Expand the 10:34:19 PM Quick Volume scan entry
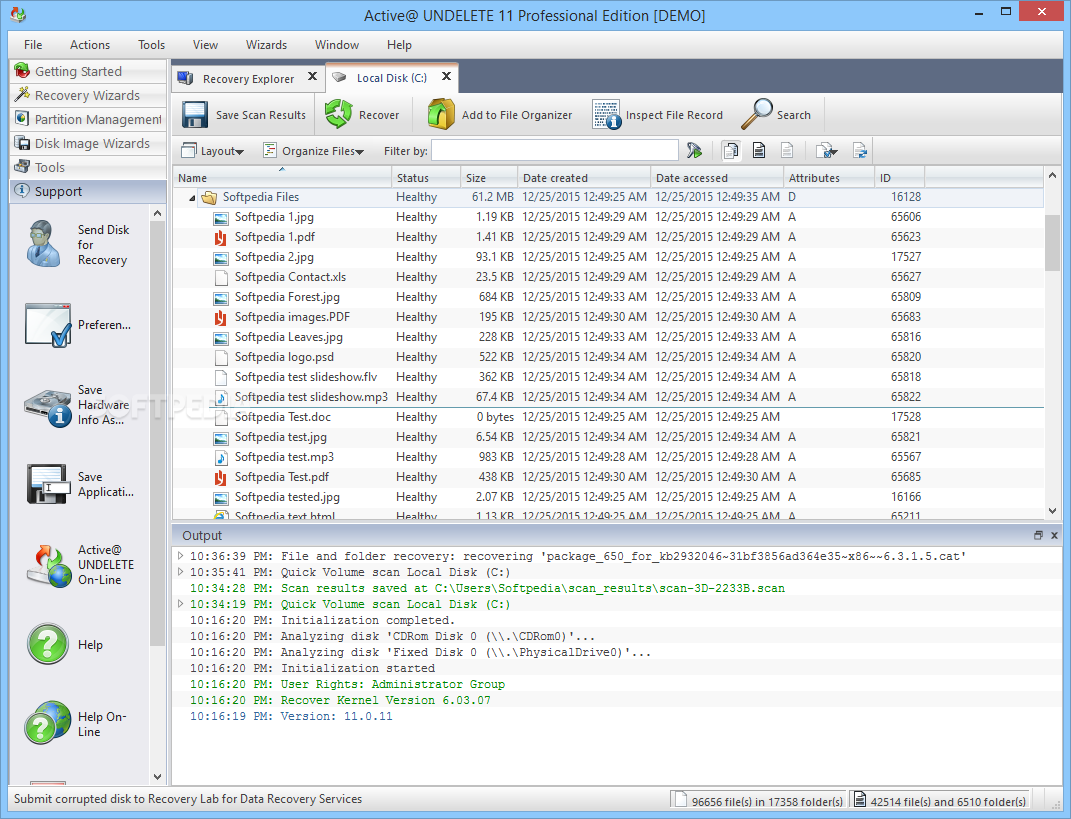This screenshot has width=1071, height=819. coord(181,604)
